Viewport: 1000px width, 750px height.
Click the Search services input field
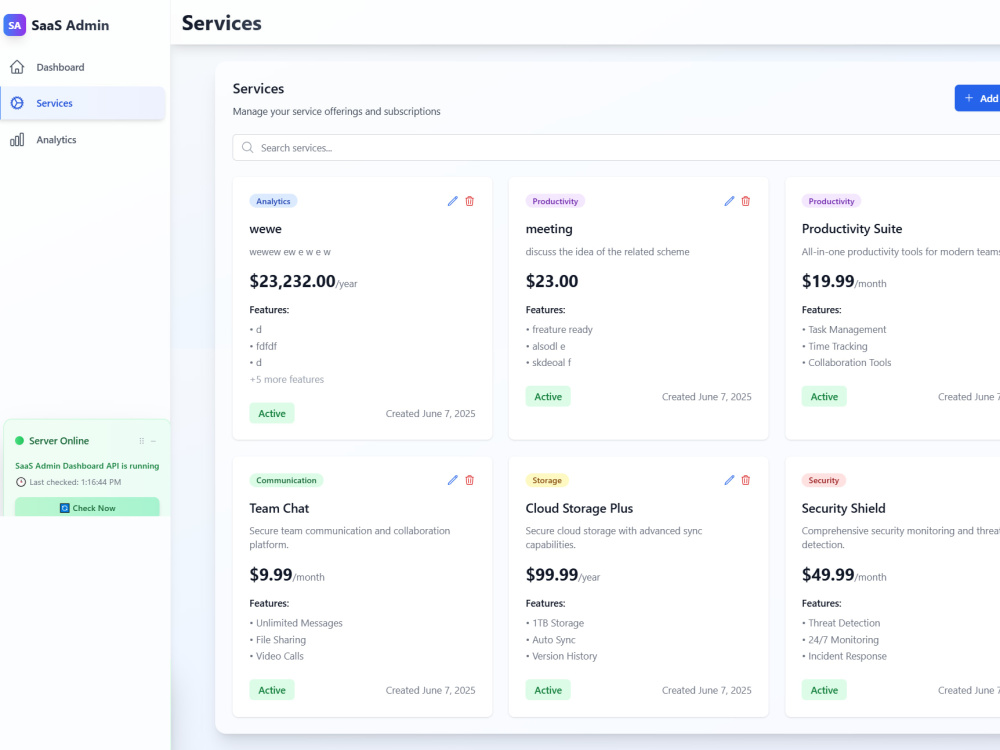pyautogui.click(x=616, y=147)
